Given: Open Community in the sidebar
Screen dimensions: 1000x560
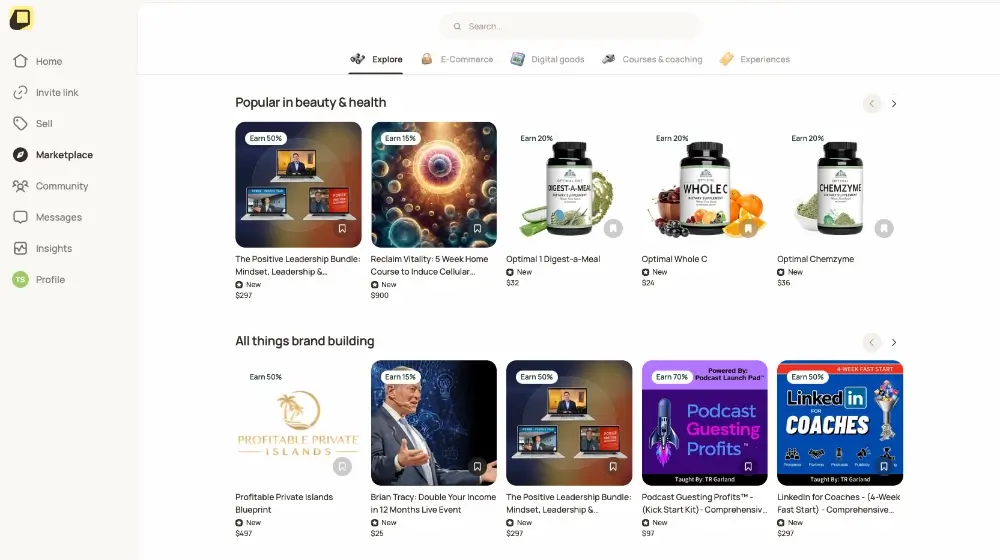Looking at the screenshot, I should coord(50,186).
